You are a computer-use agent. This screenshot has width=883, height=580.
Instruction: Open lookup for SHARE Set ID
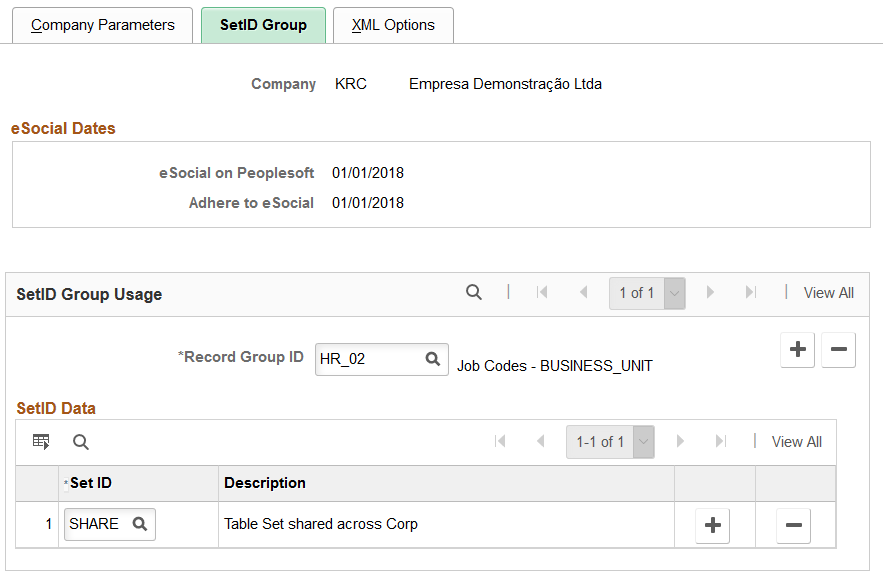coord(140,524)
